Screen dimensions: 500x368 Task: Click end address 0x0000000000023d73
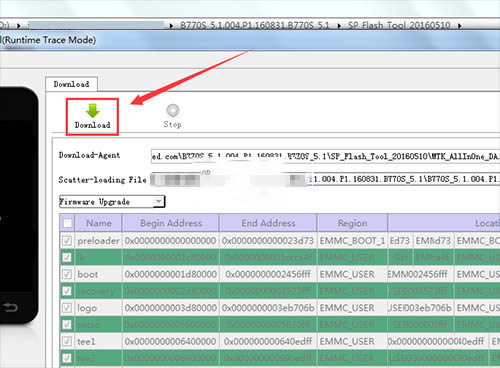pos(268,240)
